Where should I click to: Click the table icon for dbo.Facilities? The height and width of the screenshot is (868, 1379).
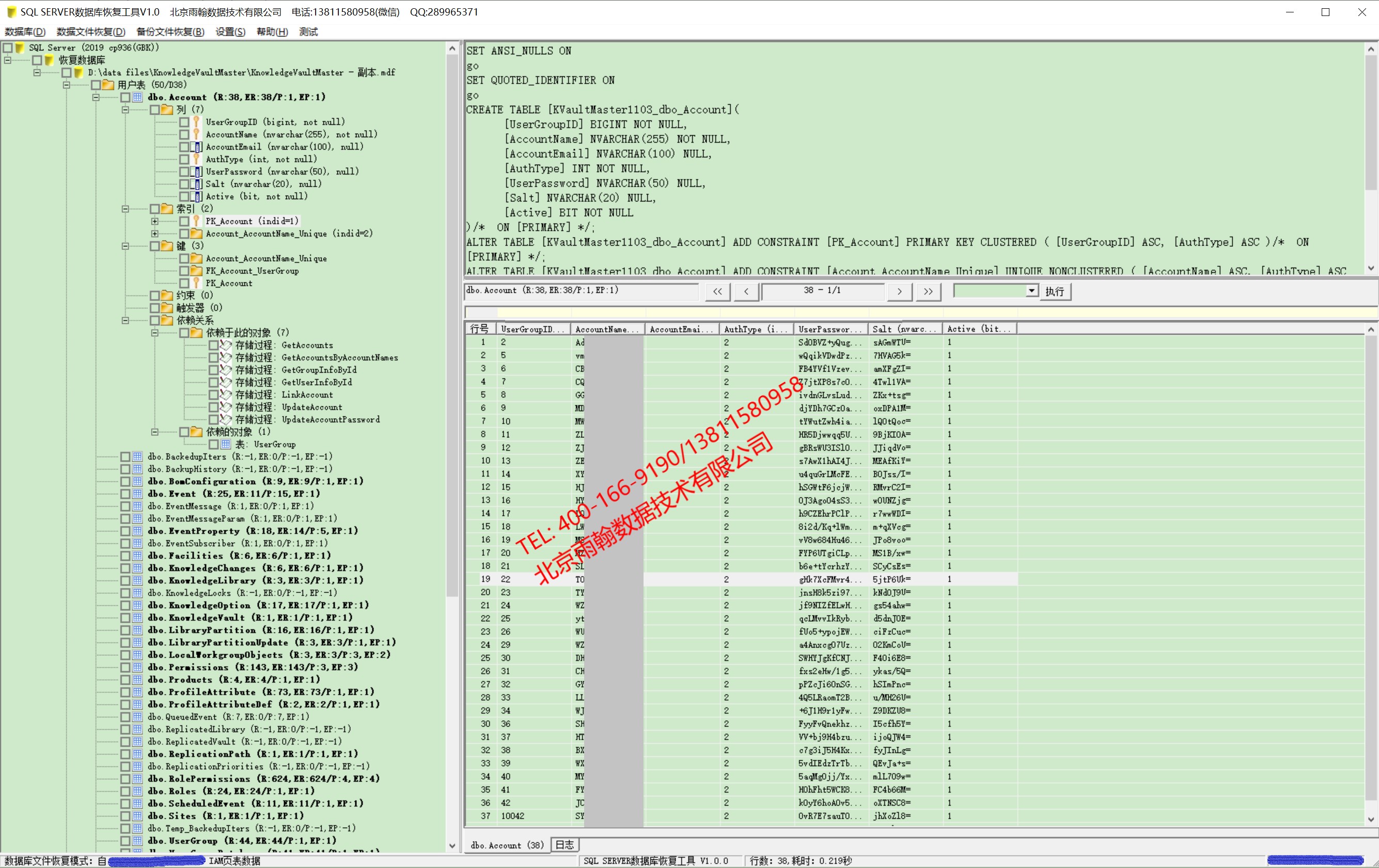coord(137,556)
